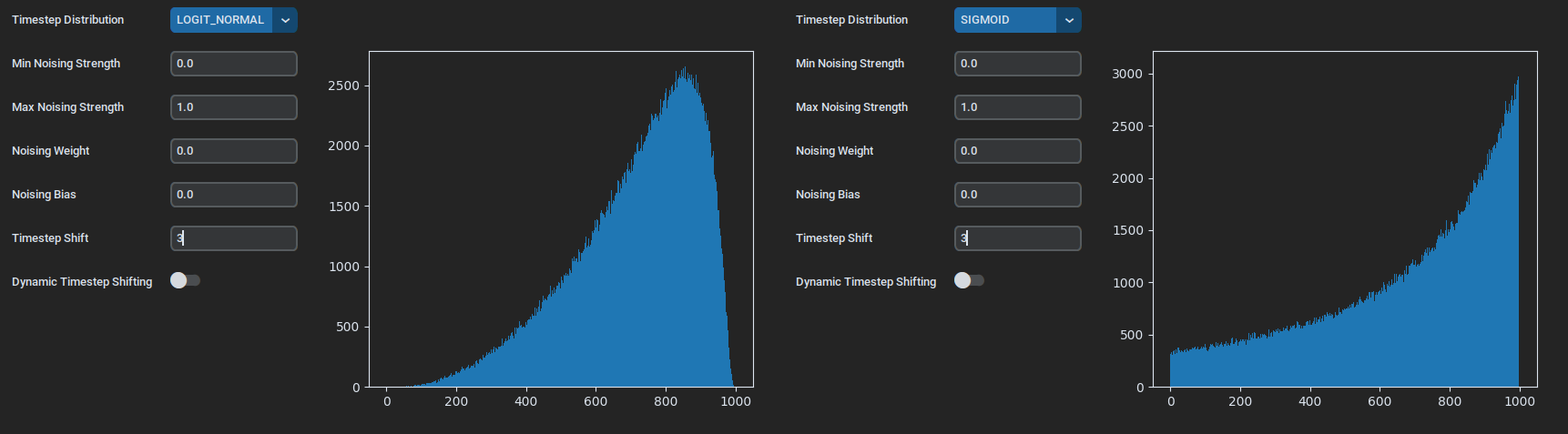Click 'Dynamic Timestep Shifting' label in SIGMOID panel
1568x434 pixels.
(866, 282)
